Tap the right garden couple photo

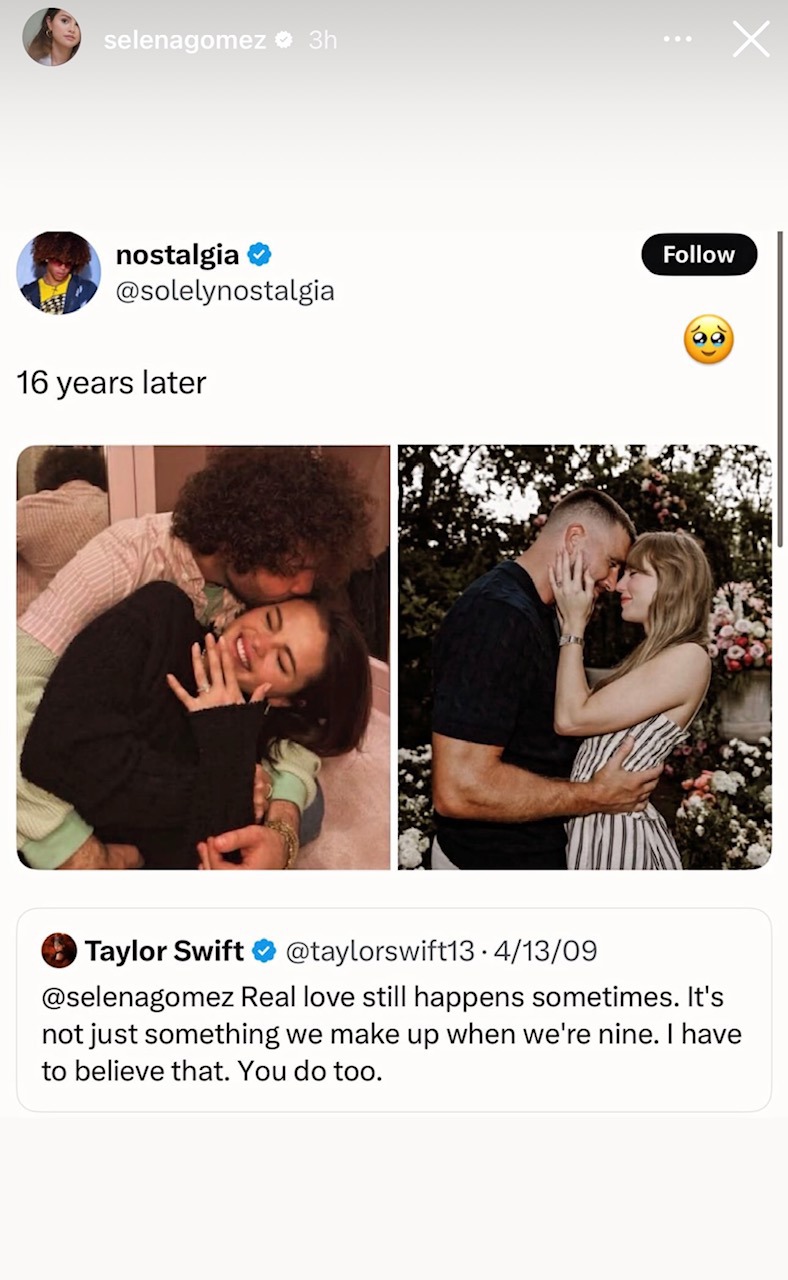point(585,655)
